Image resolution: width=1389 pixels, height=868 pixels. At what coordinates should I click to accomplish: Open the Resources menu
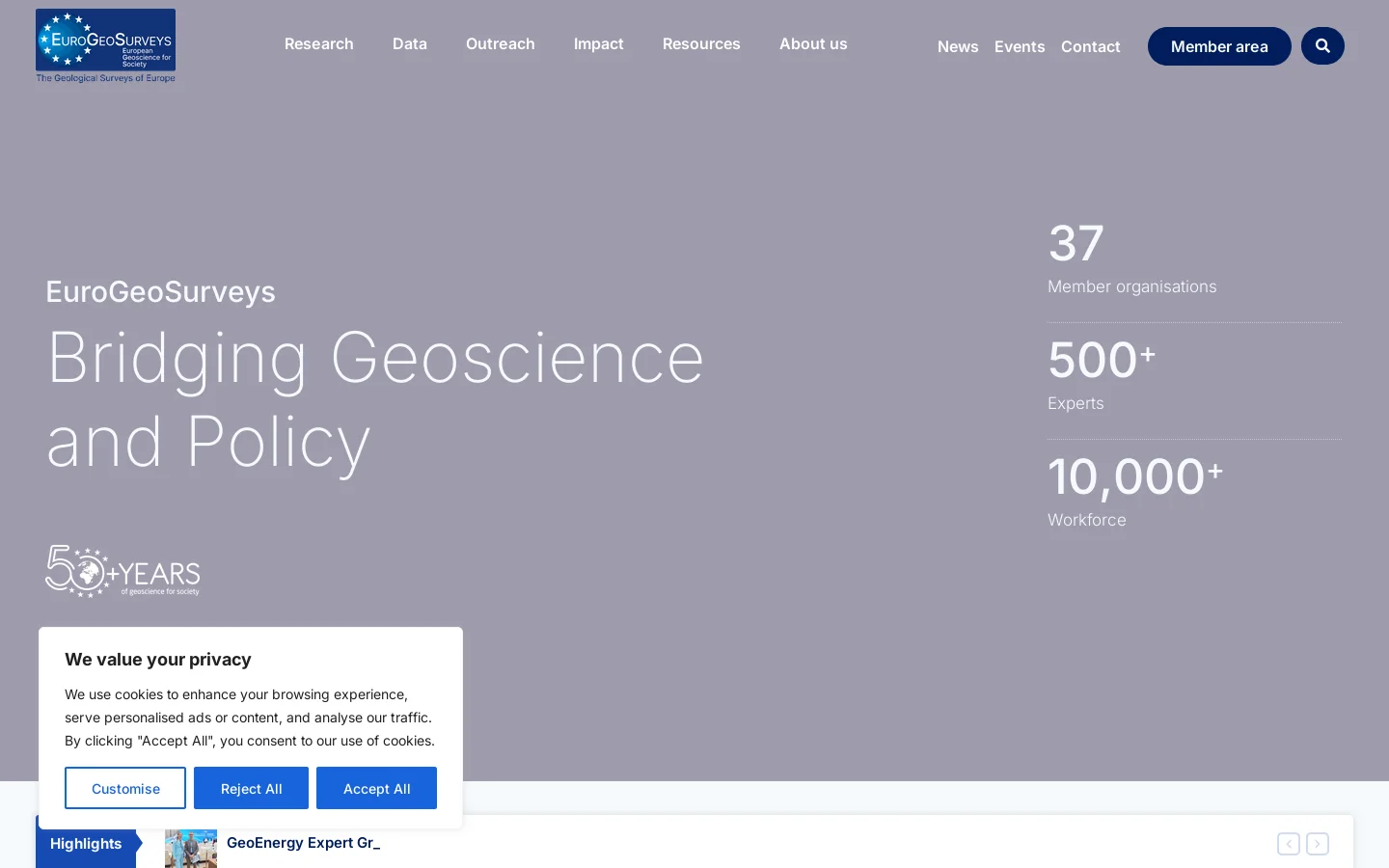(x=701, y=44)
